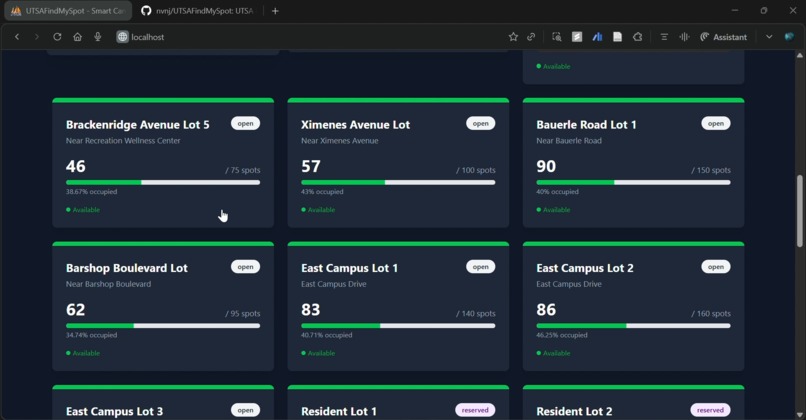Click the globe site info icon
This screenshot has height=420, width=806.
[x=122, y=37]
